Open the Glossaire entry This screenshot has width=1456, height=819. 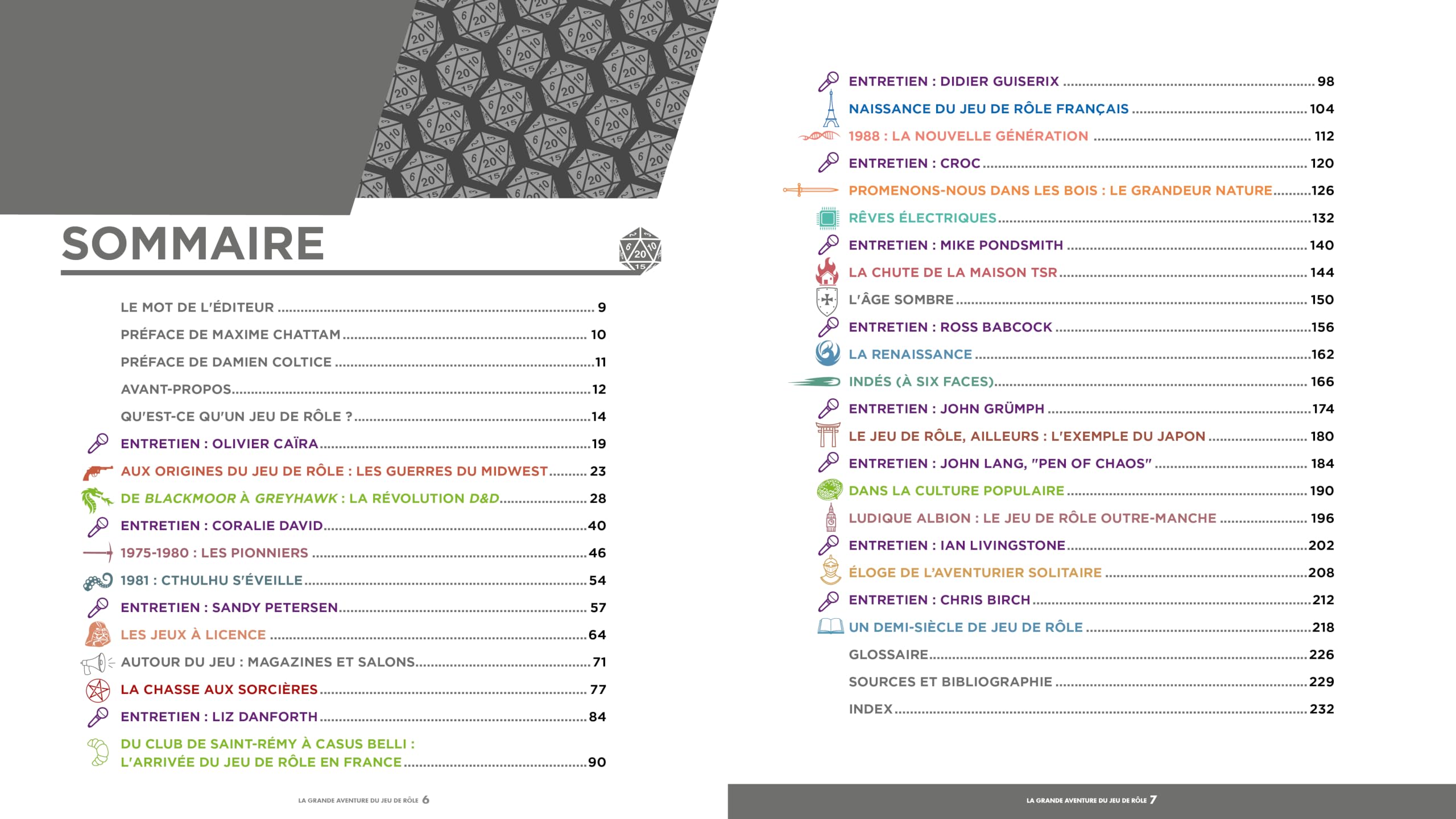click(x=1091, y=655)
